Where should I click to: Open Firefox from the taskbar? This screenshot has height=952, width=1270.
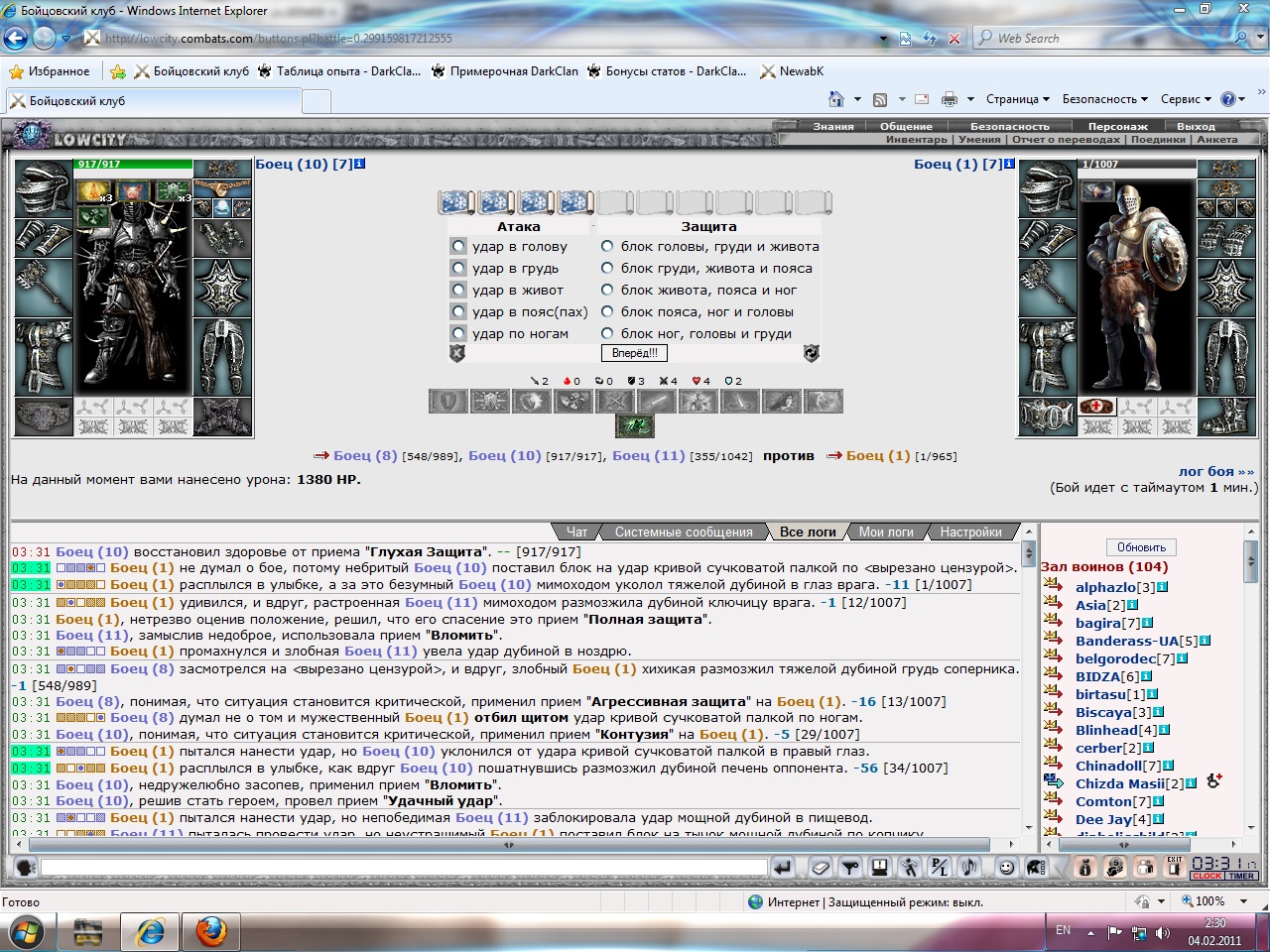[210, 932]
